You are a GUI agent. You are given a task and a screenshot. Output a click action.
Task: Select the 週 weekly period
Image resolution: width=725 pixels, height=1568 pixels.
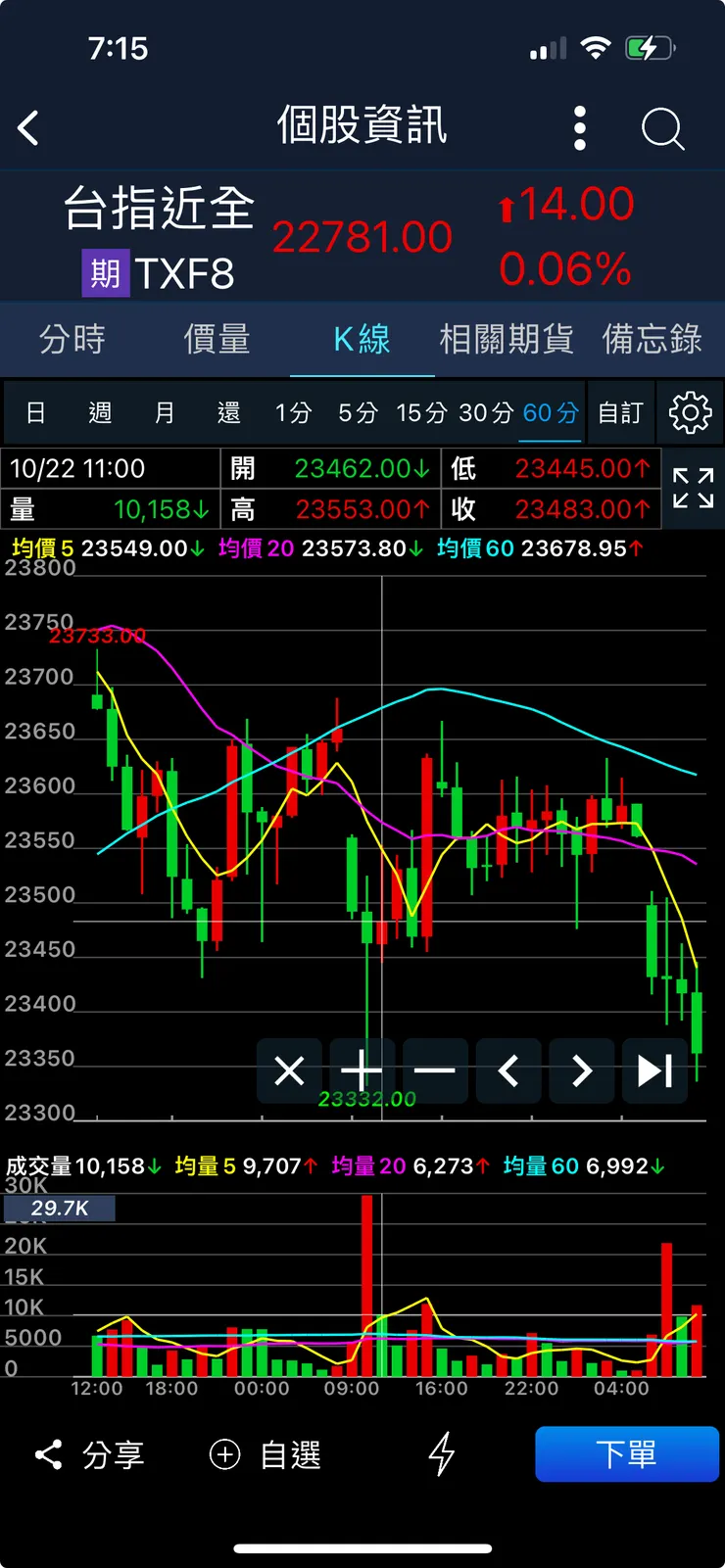point(100,412)
